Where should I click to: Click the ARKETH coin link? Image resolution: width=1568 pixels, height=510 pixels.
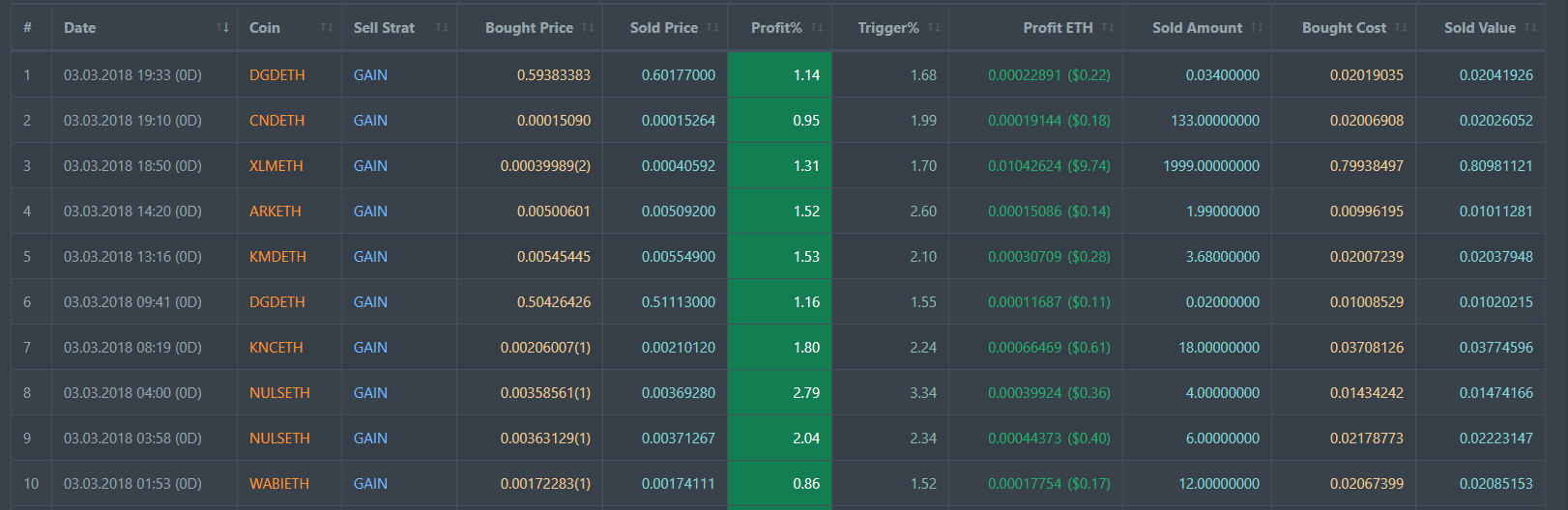tap(275, 212)
